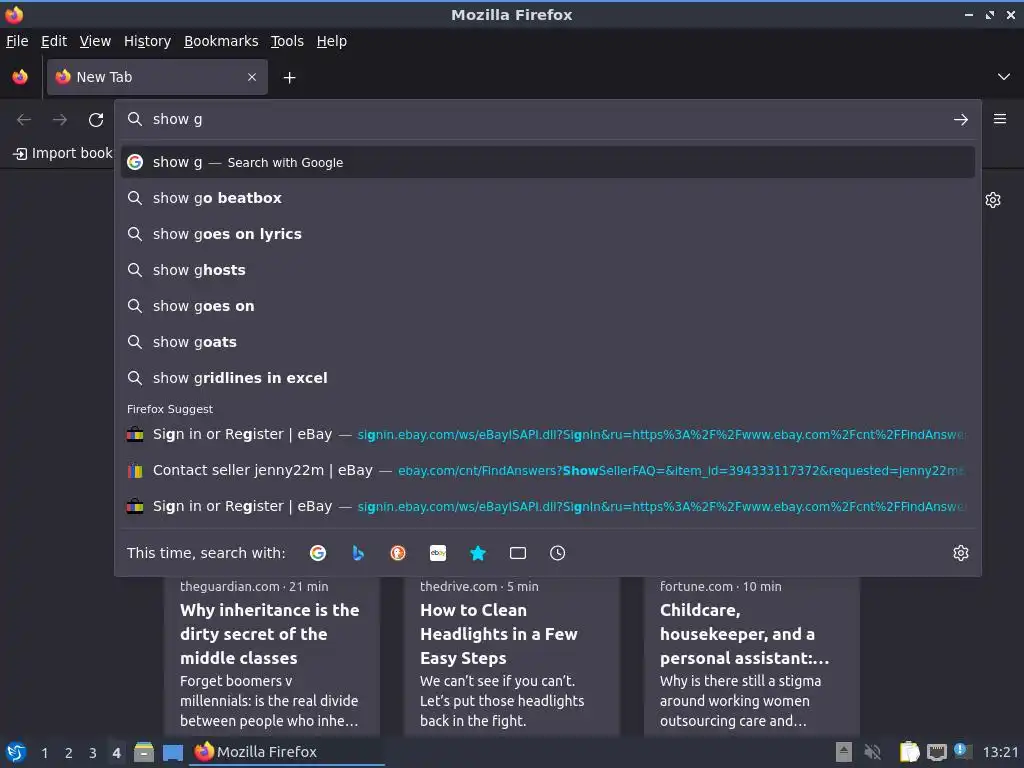The image size is (1024, 768).
Task: Search this time with Google icon
Action: 318,553
